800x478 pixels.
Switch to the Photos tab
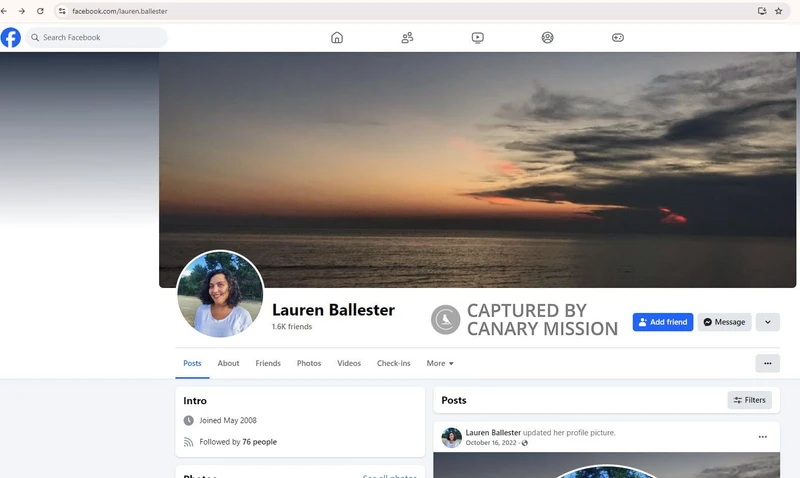309,363
